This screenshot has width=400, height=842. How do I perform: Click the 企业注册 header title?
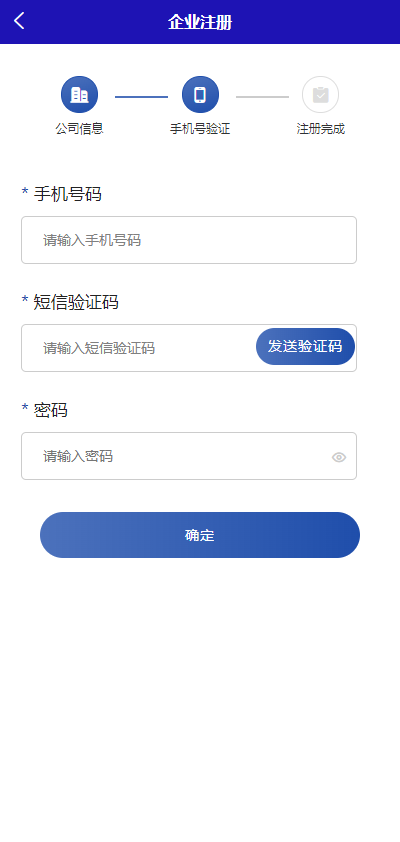pos(200,23)
